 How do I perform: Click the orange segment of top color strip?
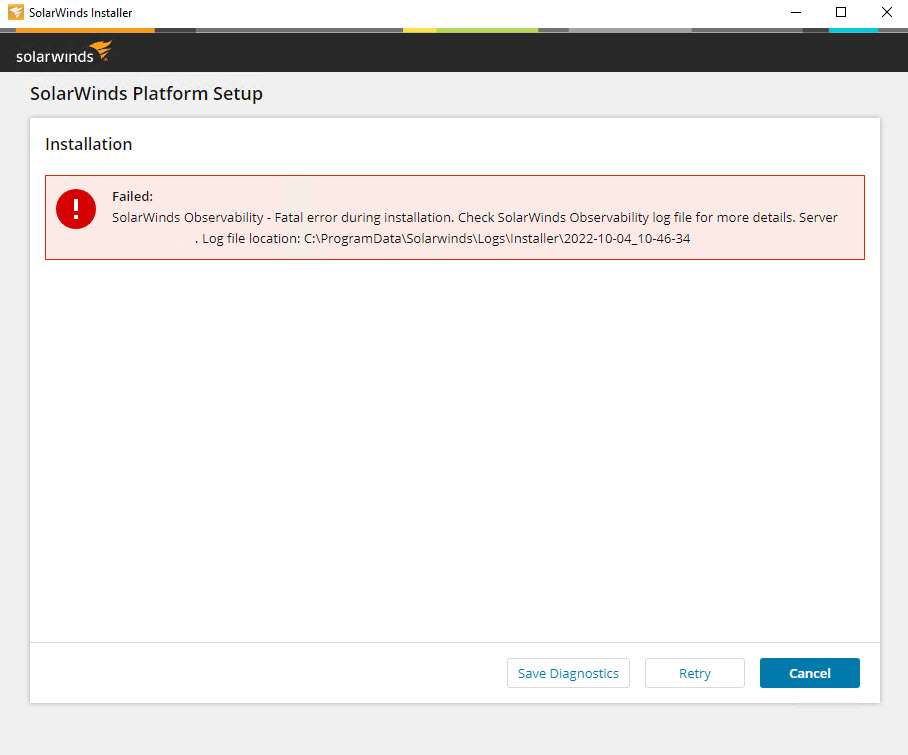[85, 30]
